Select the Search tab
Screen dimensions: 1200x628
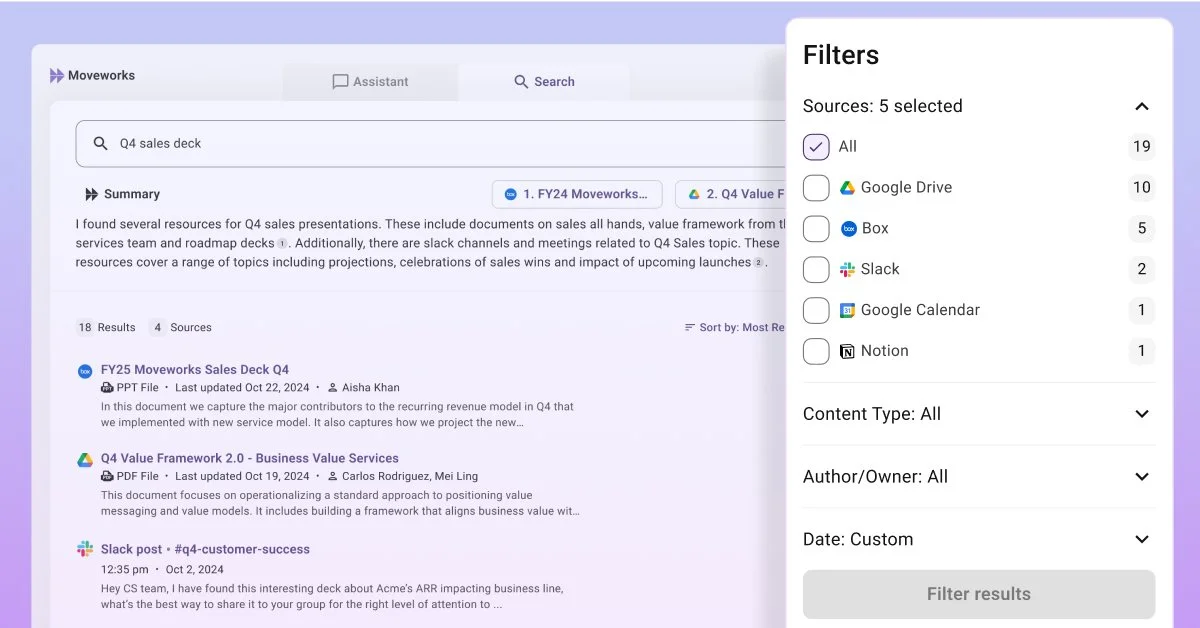click(544, 82)
